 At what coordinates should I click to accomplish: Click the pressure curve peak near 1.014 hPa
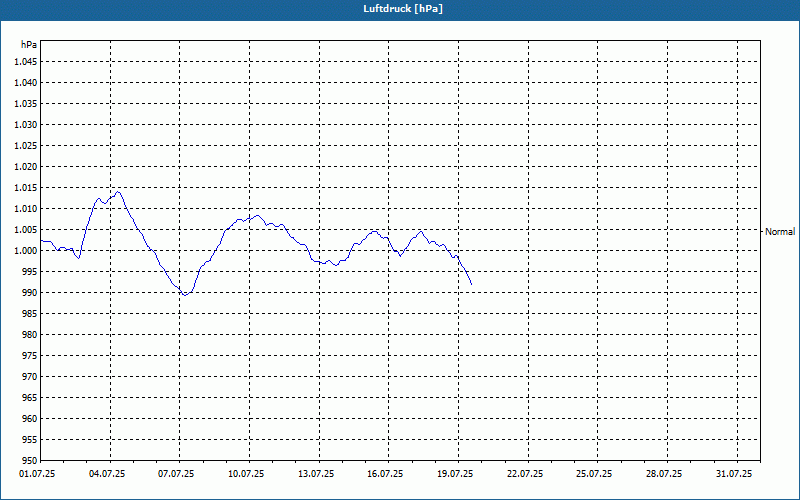(118, 192)
